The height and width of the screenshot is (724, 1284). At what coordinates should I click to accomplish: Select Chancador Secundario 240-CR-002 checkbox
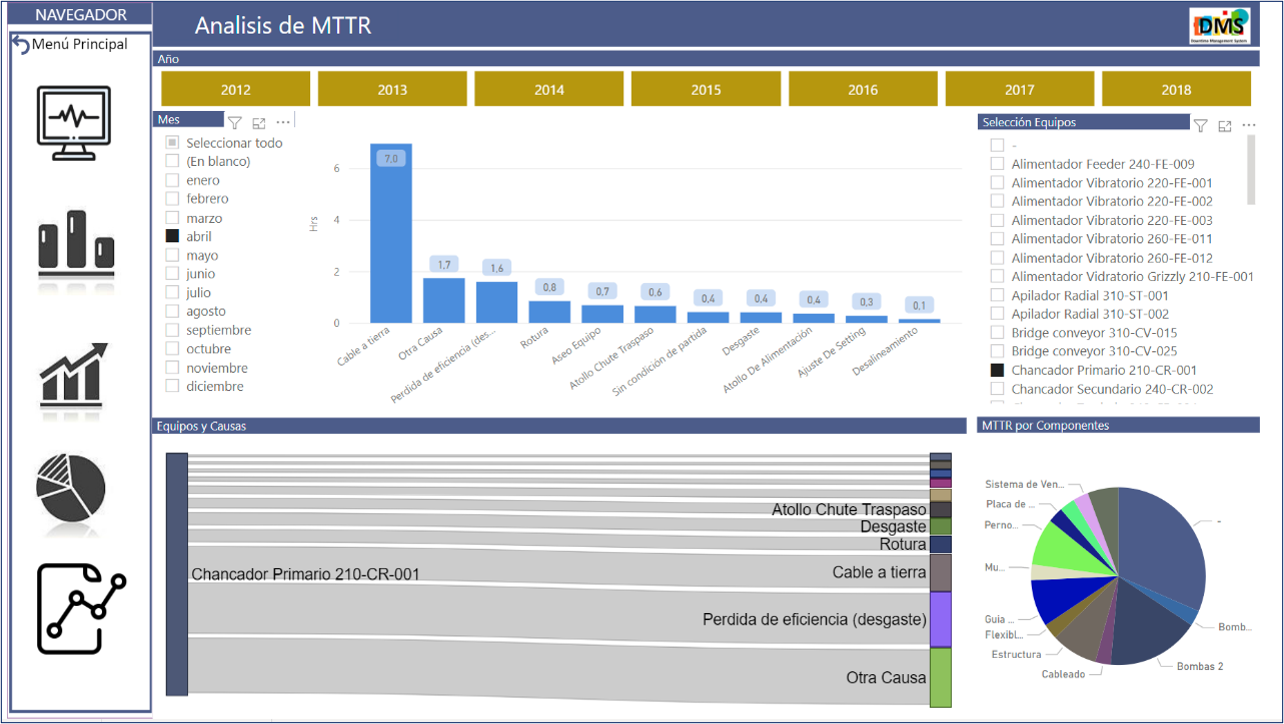coord(997,389)
